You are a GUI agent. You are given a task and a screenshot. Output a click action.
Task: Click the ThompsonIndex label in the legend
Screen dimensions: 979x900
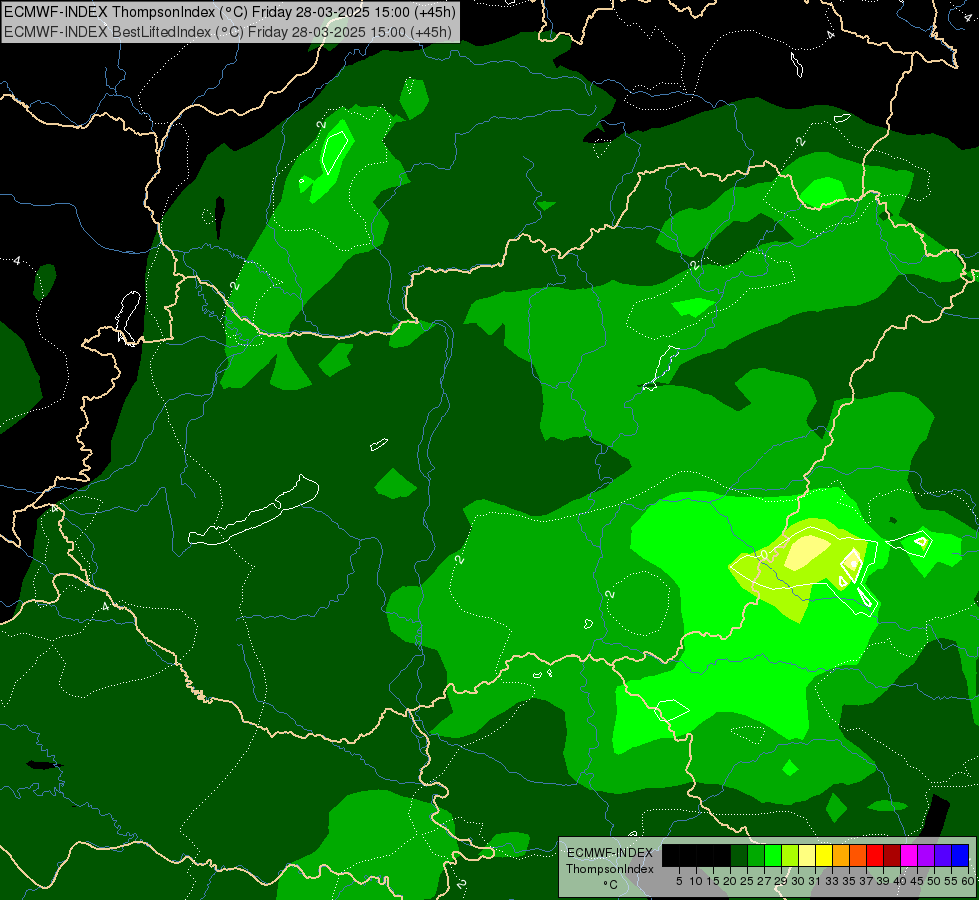(x=610, y=869)
